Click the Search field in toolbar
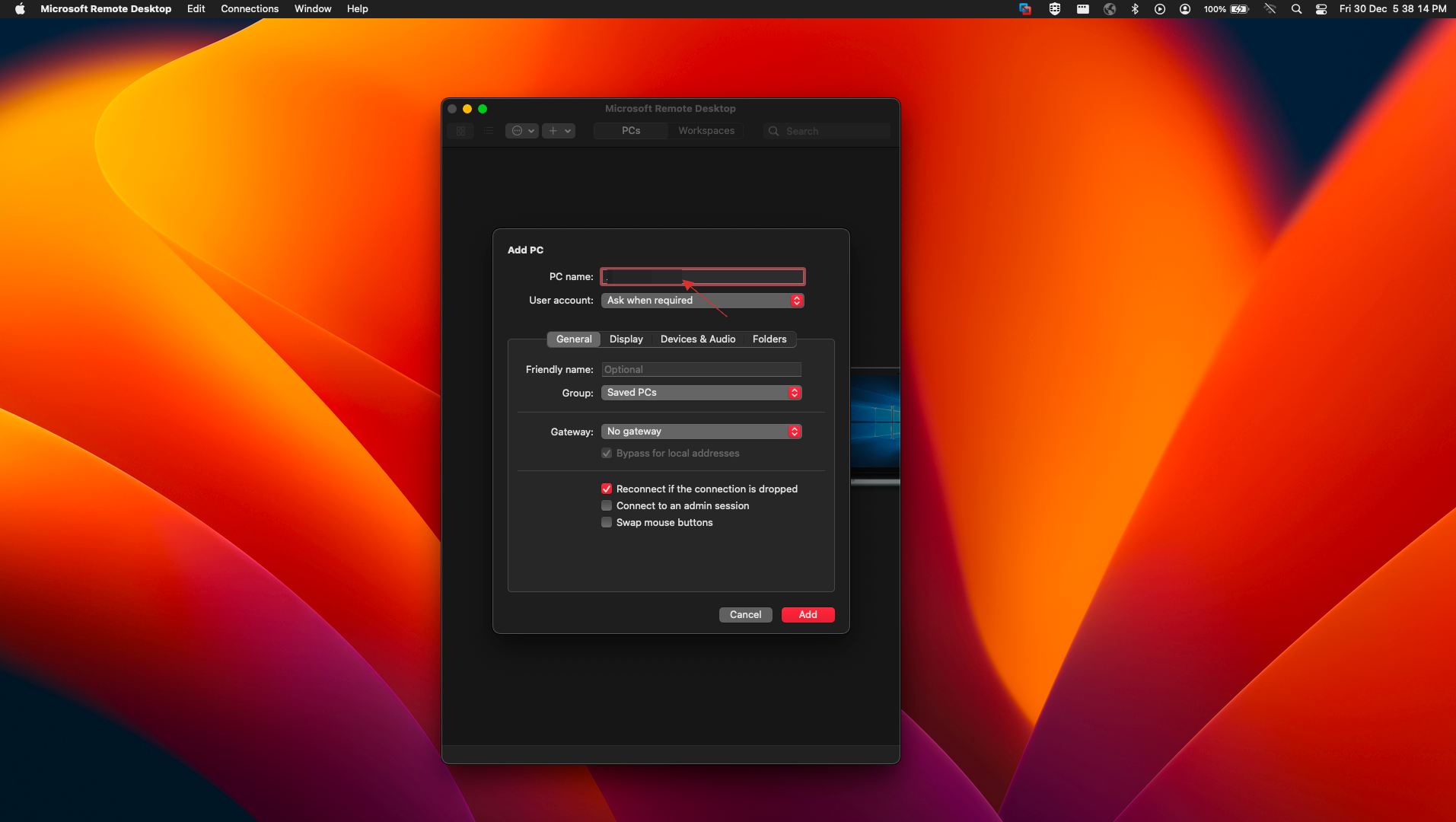The image size is (1456, 822). pyautogui.click(x=827, y=131)
